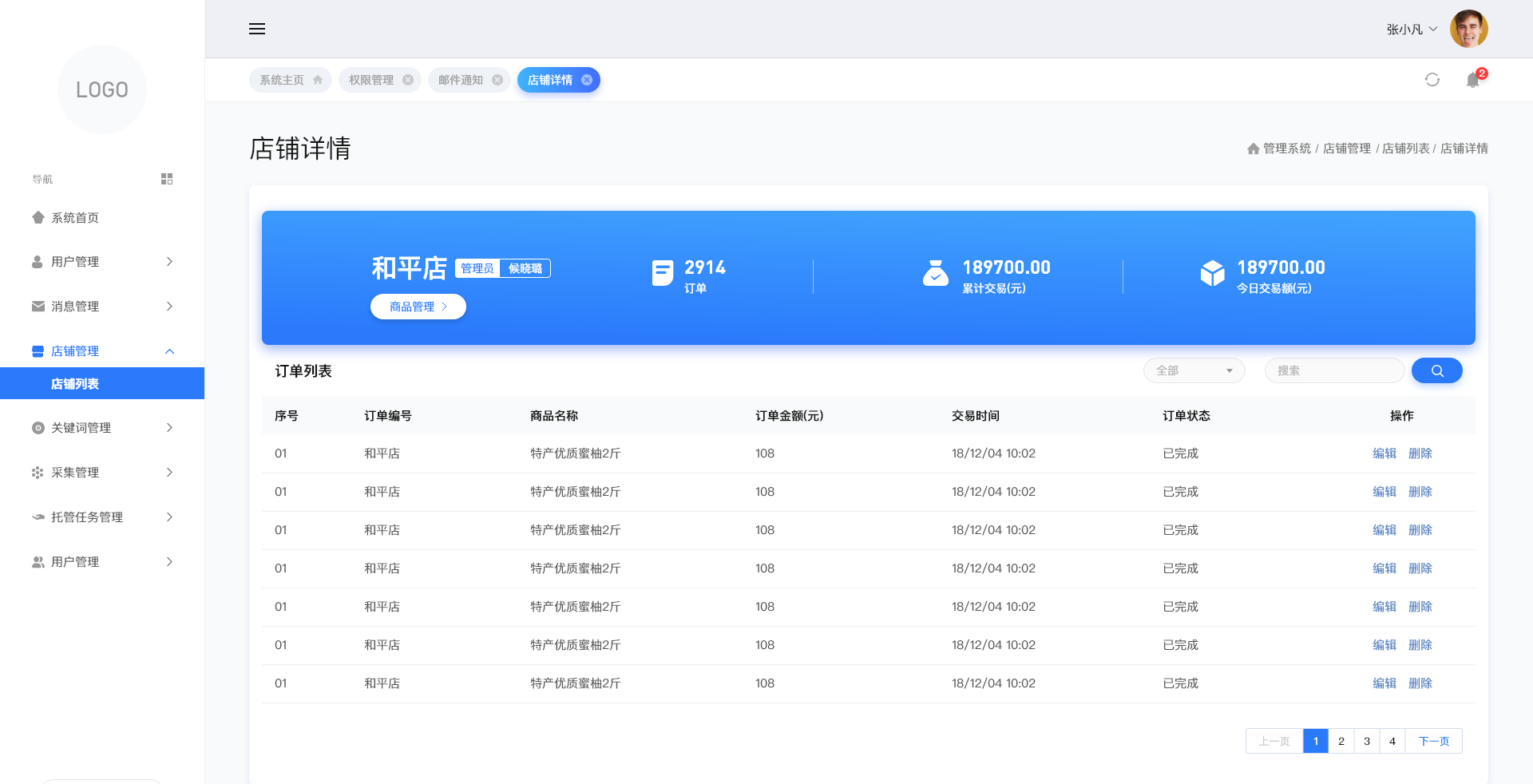
Task: Click the 系统首页 home icon in sidebar
Action: click(38, 217)
